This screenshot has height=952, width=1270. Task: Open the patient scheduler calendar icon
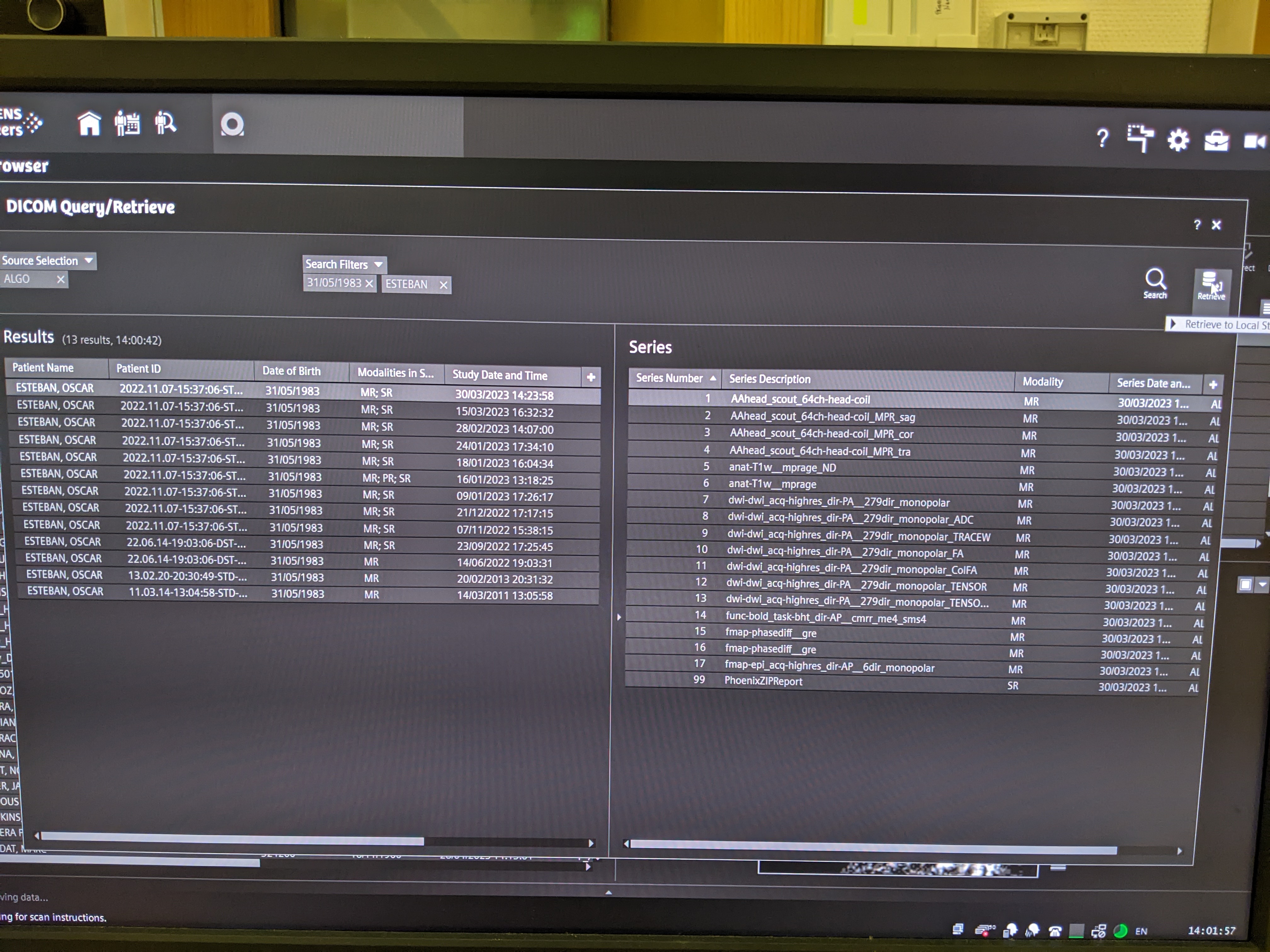tap(127, 123)
